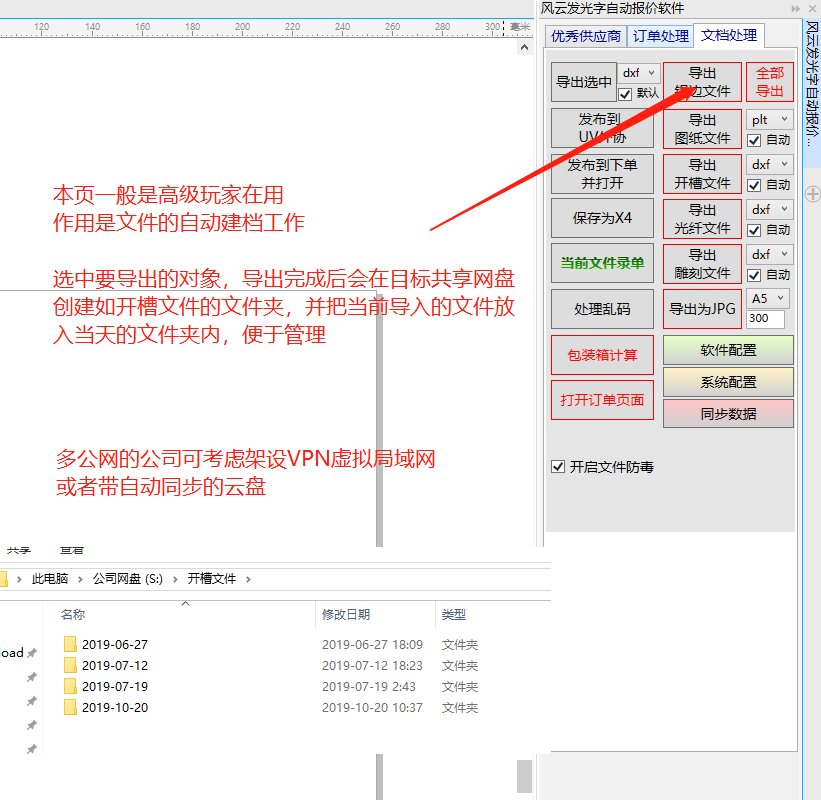
Task: Click 同步数据 to sync data
Action: click(x=728, y=413)
